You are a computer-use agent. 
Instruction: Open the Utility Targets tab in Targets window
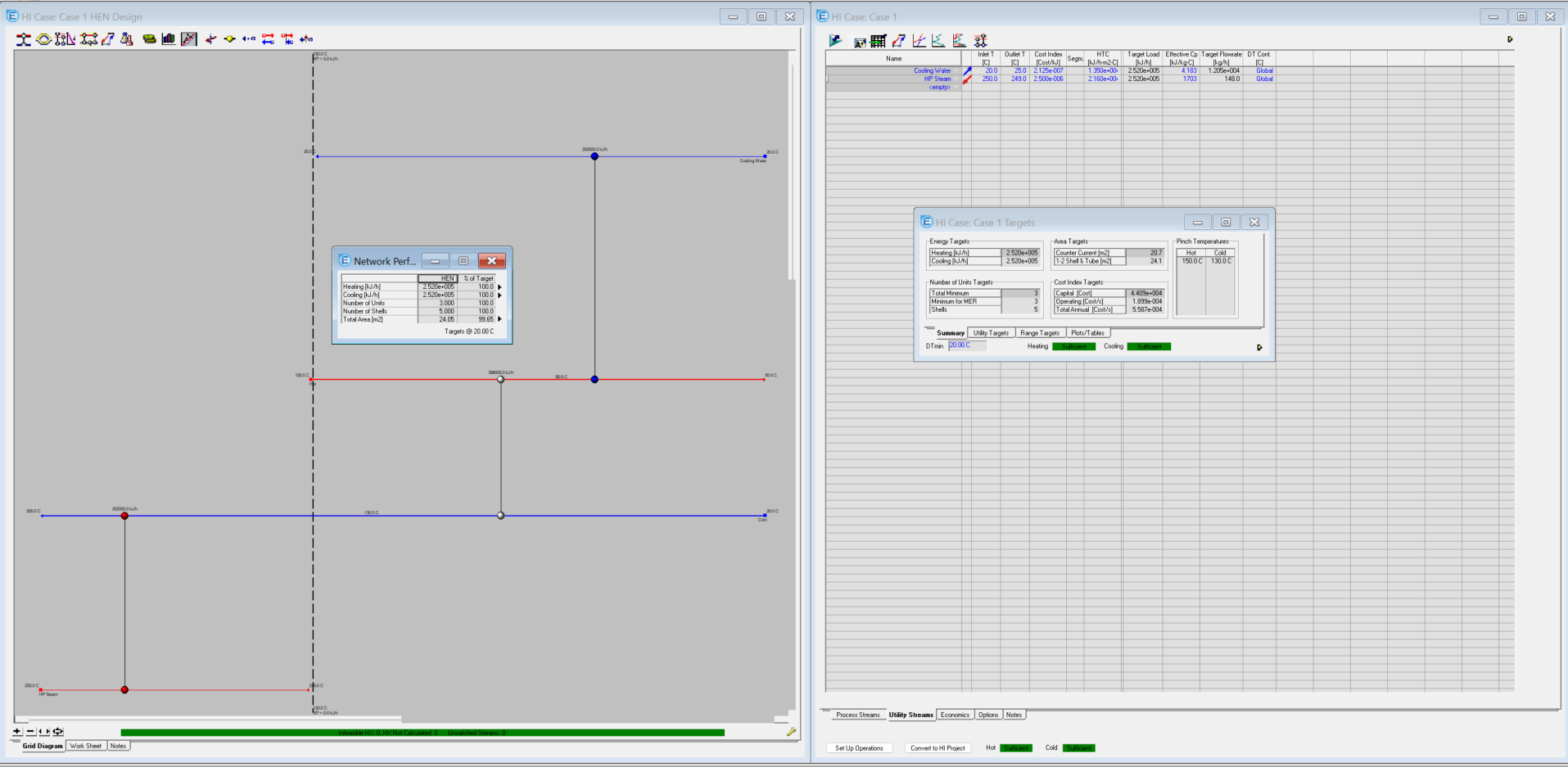coord(991,333)
